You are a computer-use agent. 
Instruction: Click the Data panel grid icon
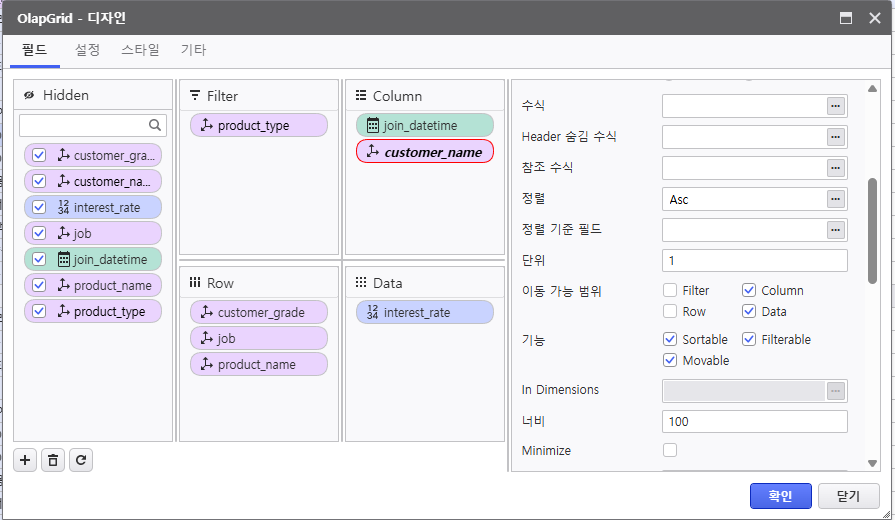(361, 283)
